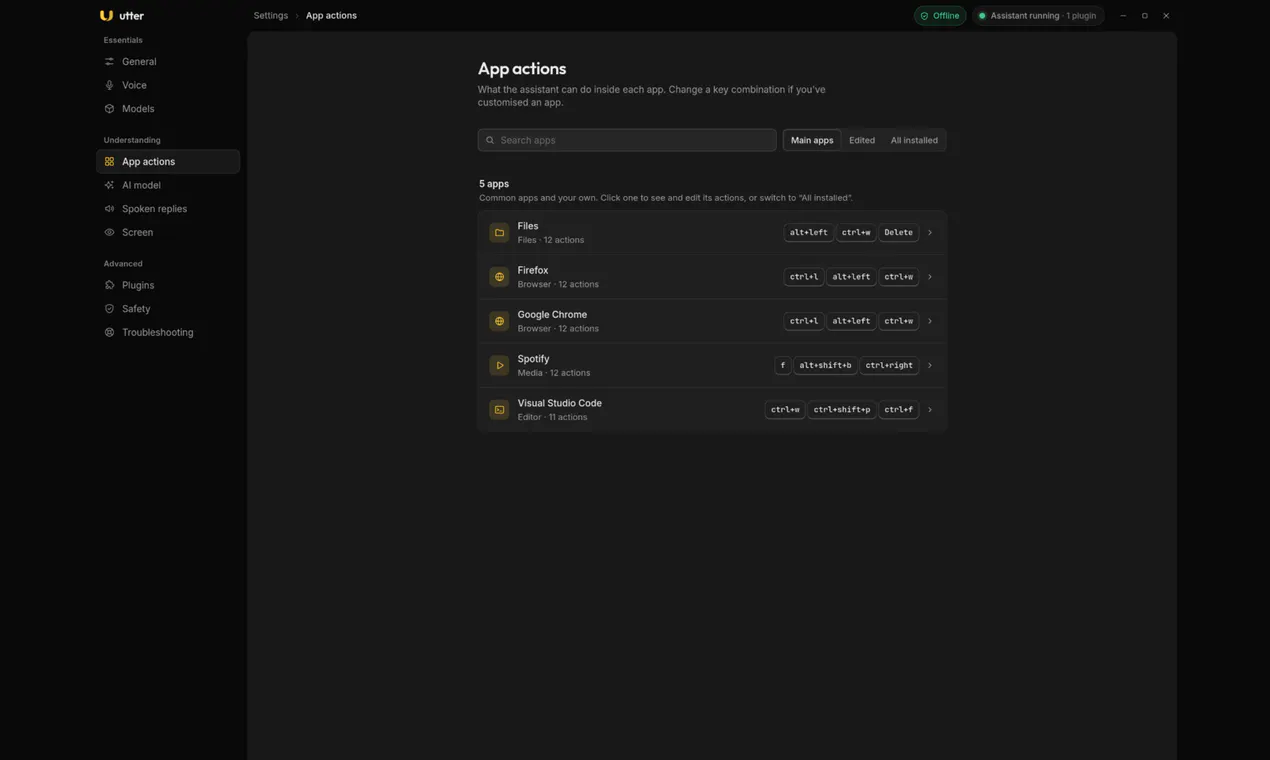
Task: Click Spotify f shortcut chip
Action: pyautogui.click(x=782, y=365)
